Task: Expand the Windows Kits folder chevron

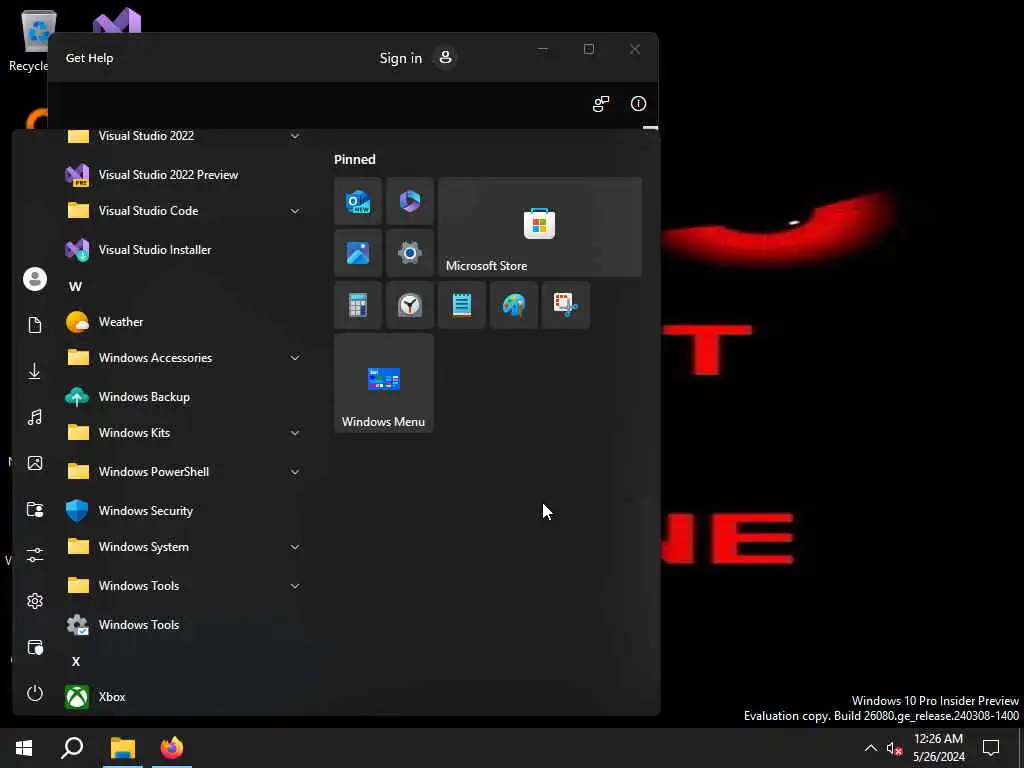Action: pos(295,433)
